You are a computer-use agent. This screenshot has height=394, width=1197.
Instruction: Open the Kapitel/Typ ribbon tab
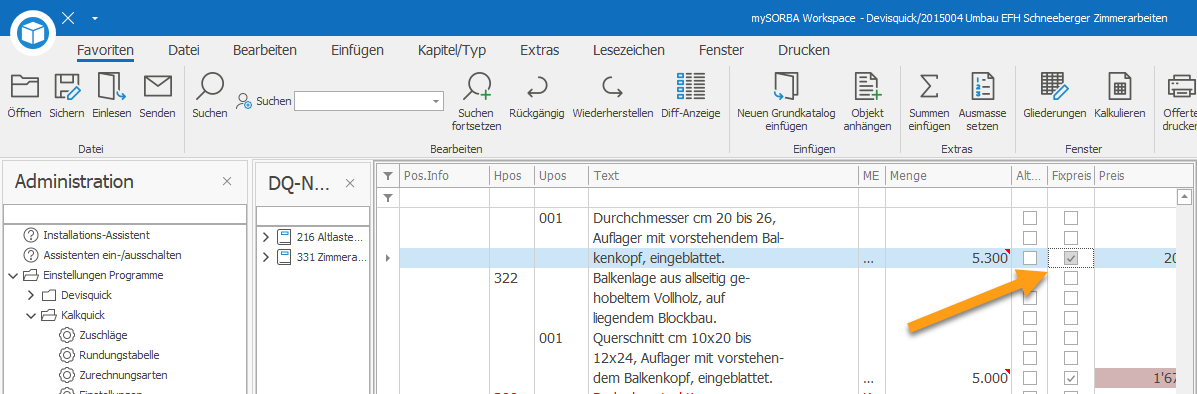click(452, 50)
